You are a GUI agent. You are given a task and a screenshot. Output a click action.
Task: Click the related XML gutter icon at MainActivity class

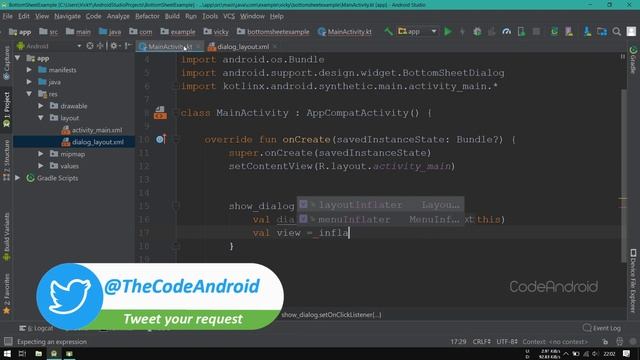tap(160, 113)
